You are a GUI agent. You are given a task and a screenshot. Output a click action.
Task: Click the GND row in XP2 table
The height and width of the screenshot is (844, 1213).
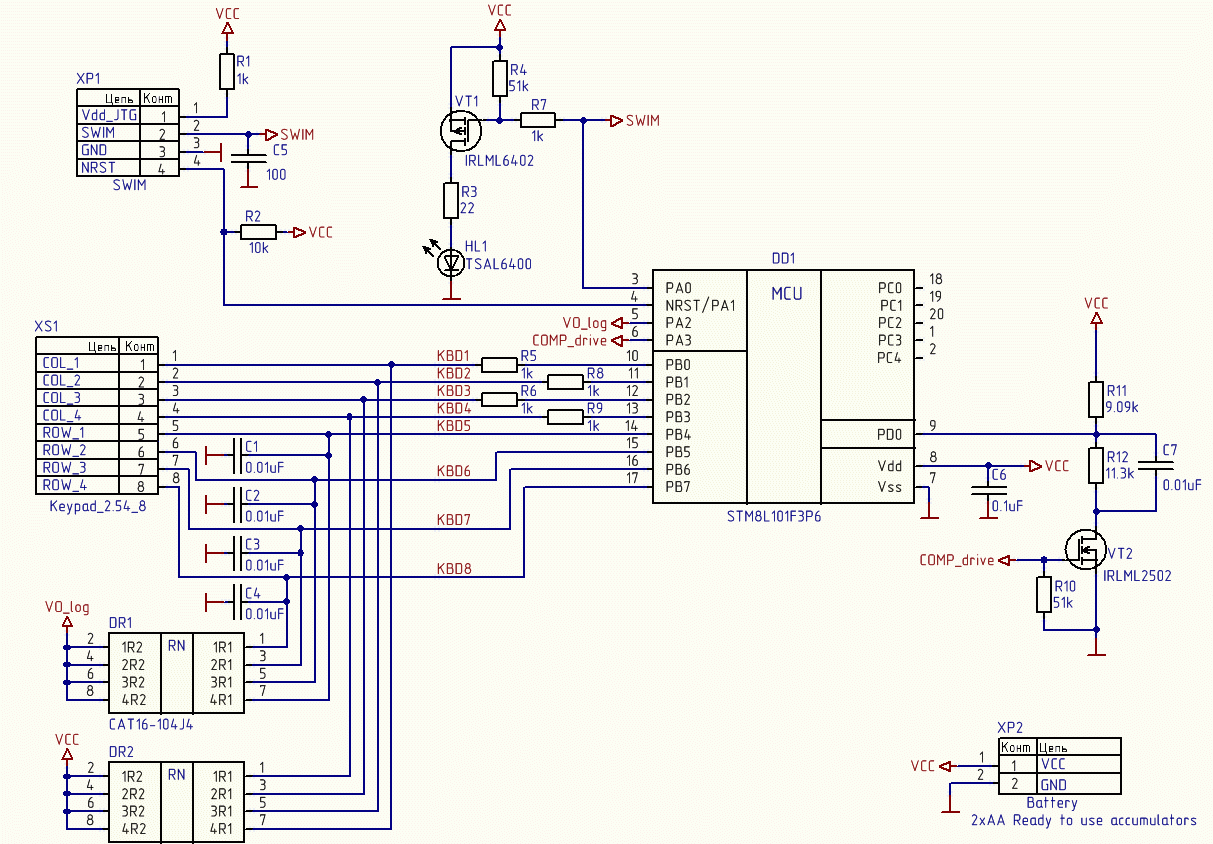[x=1059, y=784]
